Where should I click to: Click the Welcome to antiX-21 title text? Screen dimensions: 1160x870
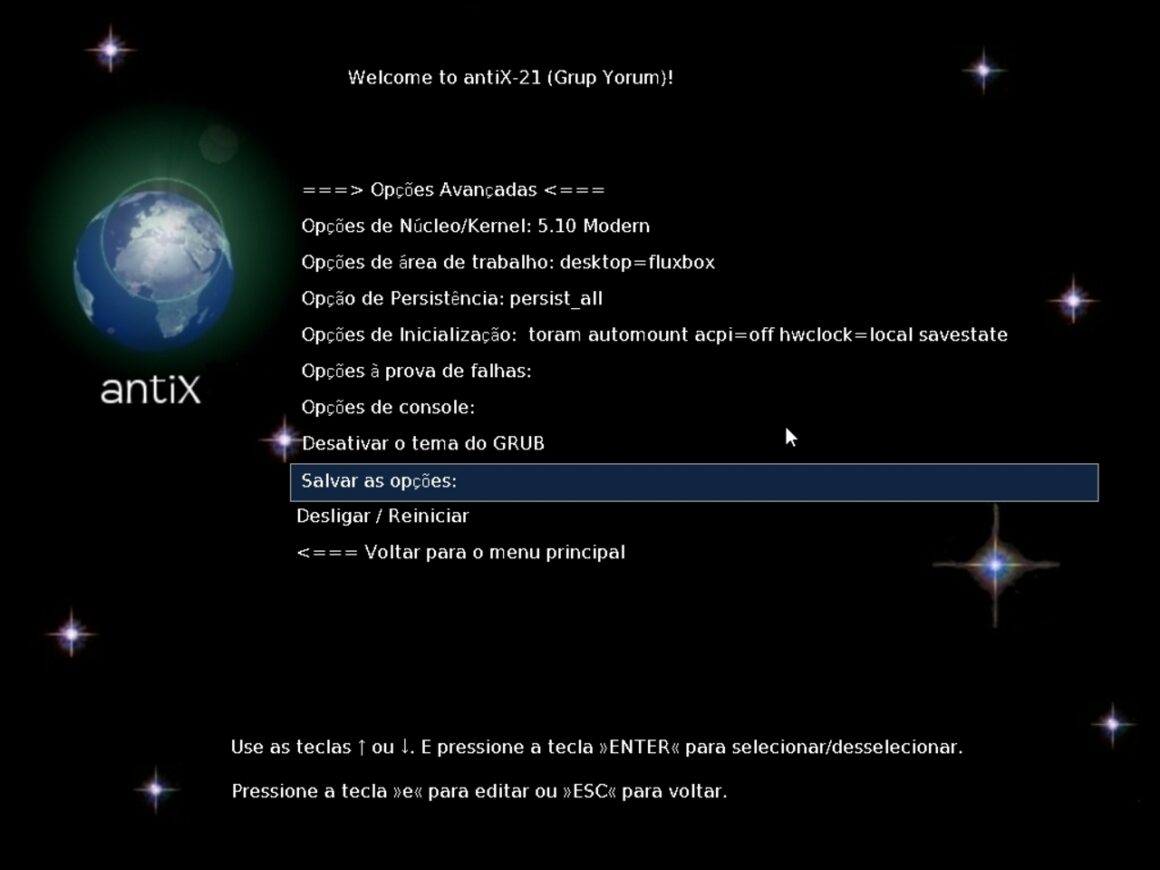point(511,77)
